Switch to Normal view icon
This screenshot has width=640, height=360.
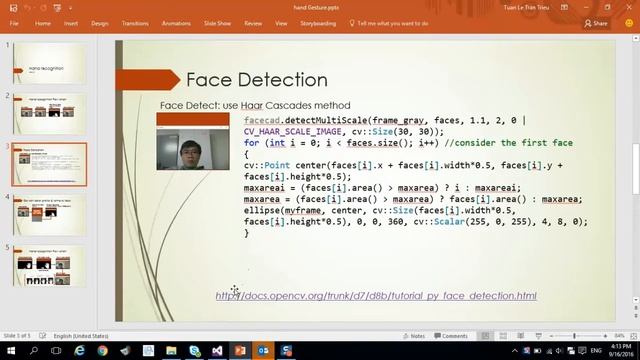485,336
